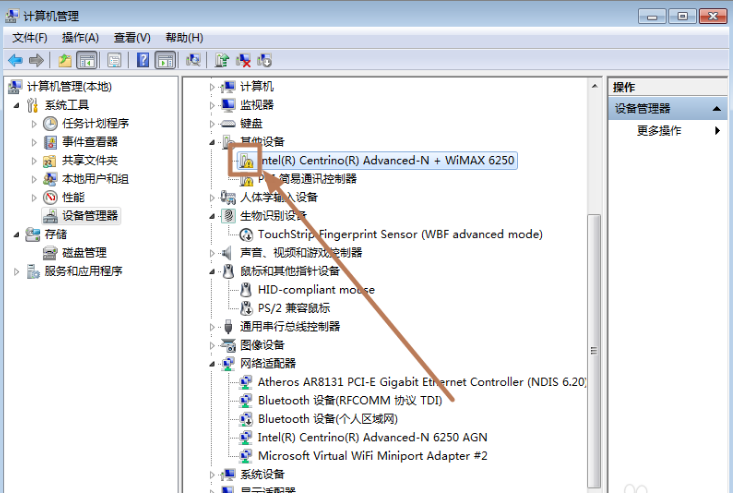Expand the 任务计划程序 node

34,124
